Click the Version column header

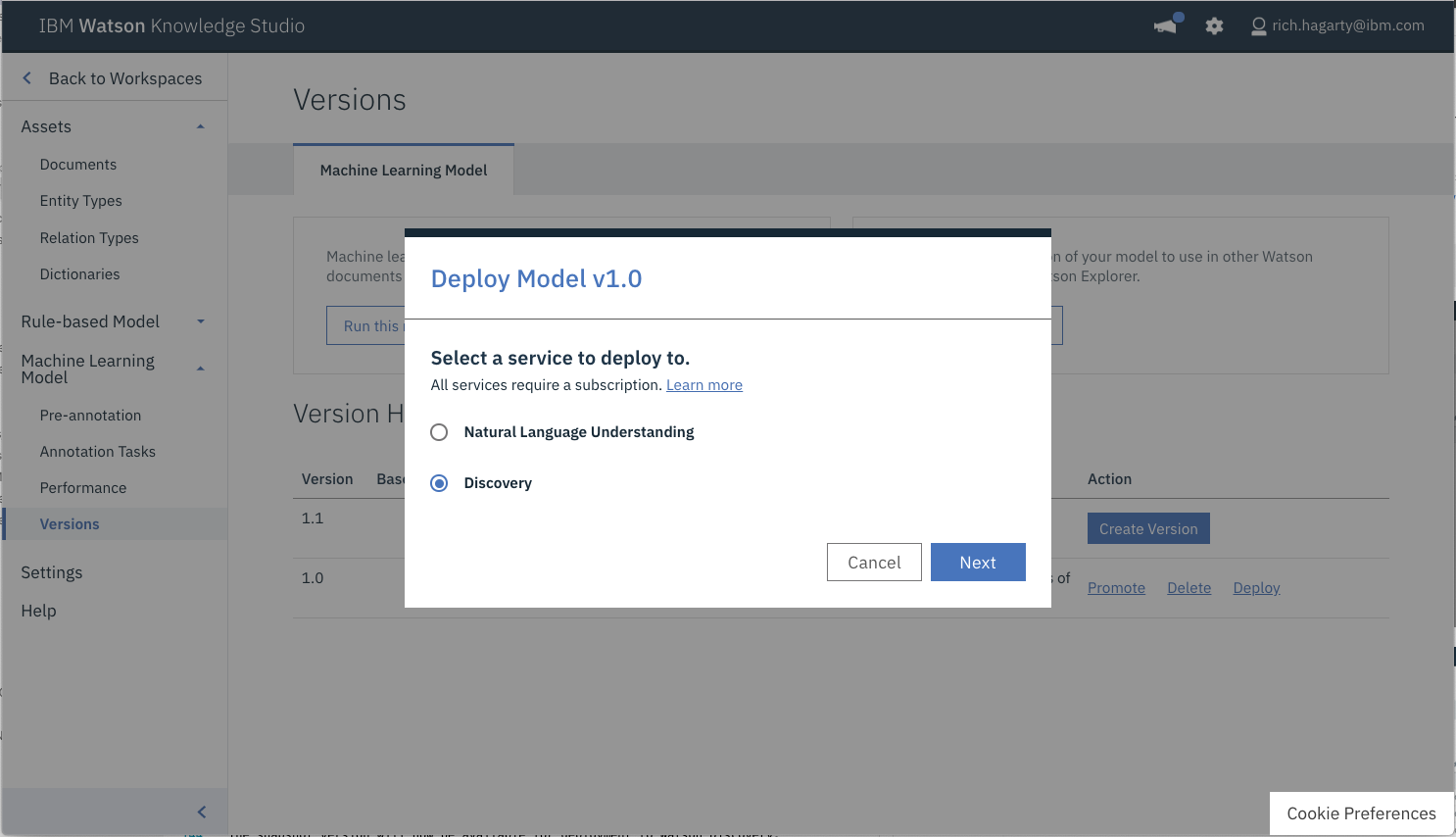[x=327, y=479]
